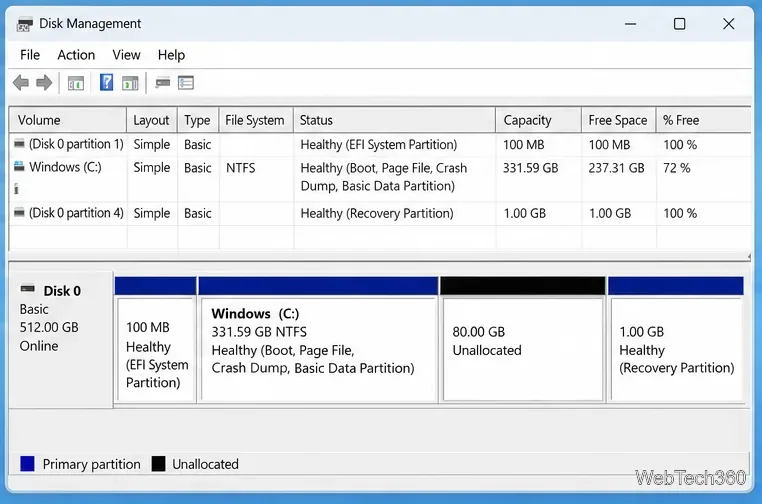Click the 237.31 GB free space cell
This screenshot has height=504, width=762.
(x=616, y=168)
